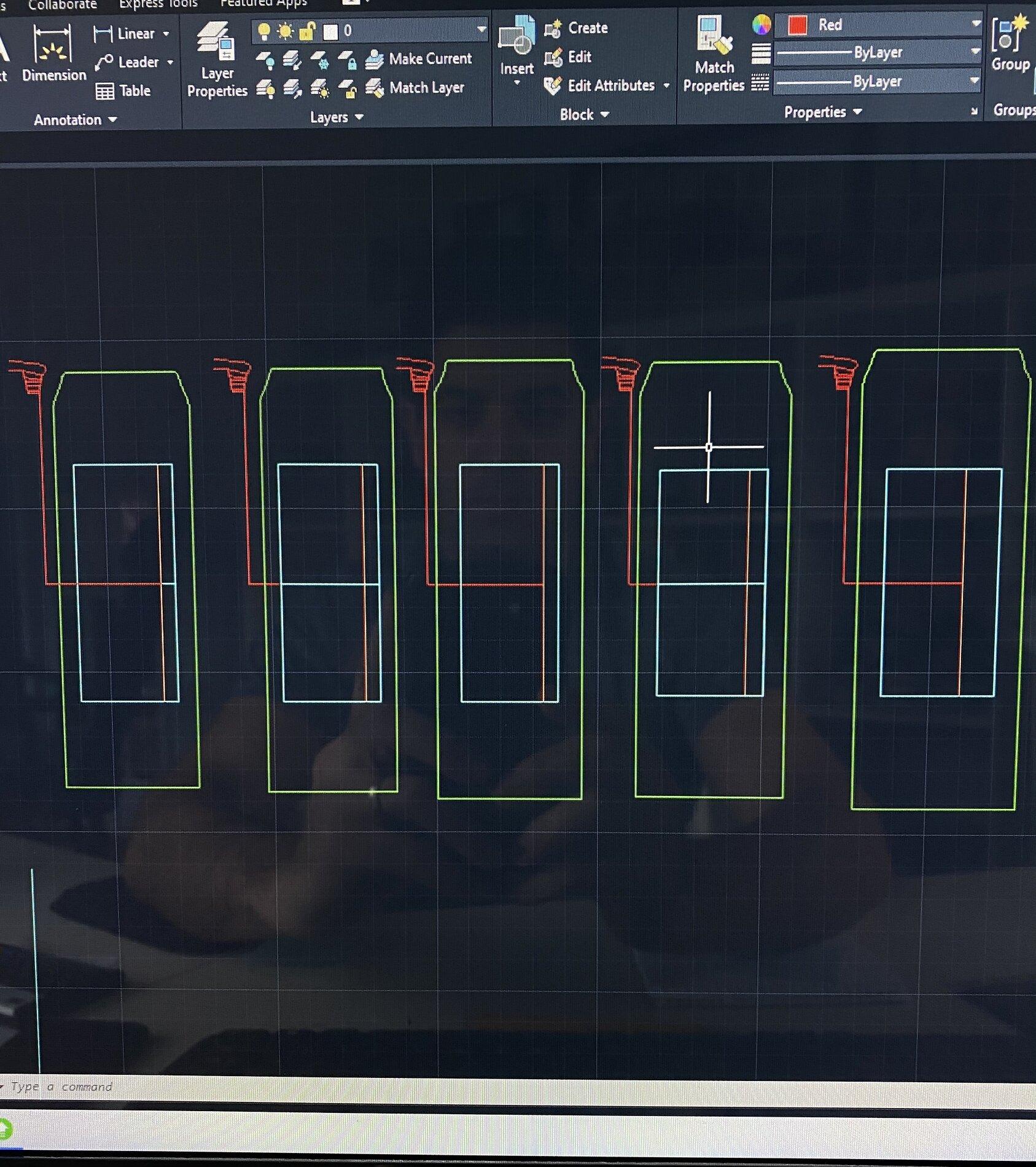Click the Match Layer icon
This screenshot has width=1036, height=1167.
[375, 88]
